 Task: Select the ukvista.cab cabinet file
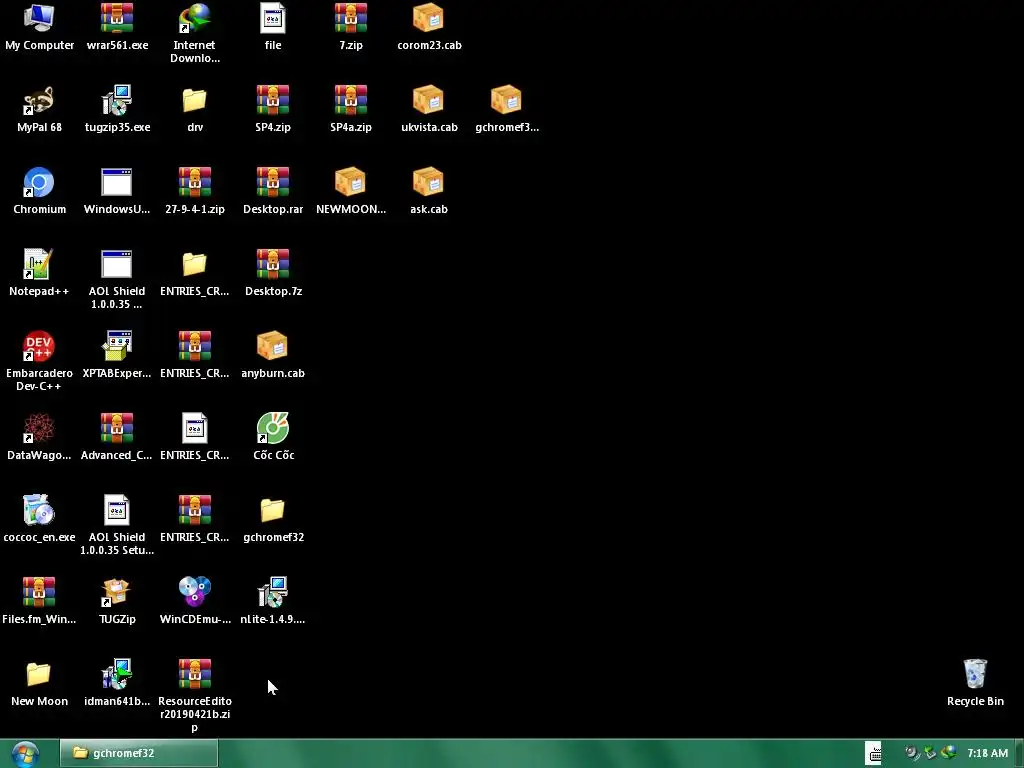[x=428, y=101]
